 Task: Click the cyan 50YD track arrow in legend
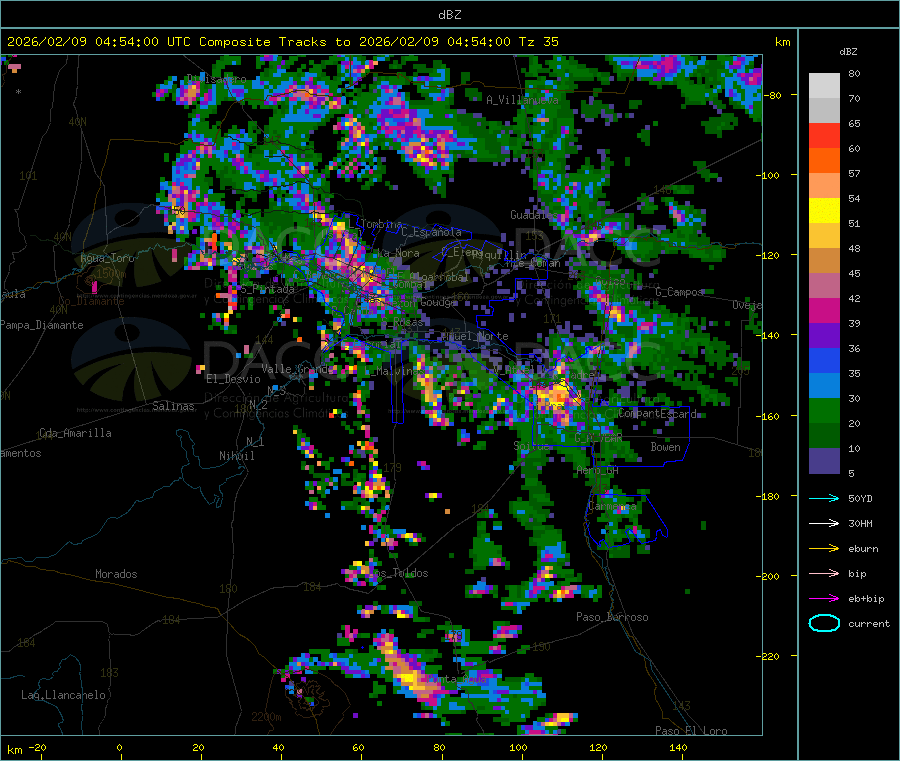[x=824, y=498]
